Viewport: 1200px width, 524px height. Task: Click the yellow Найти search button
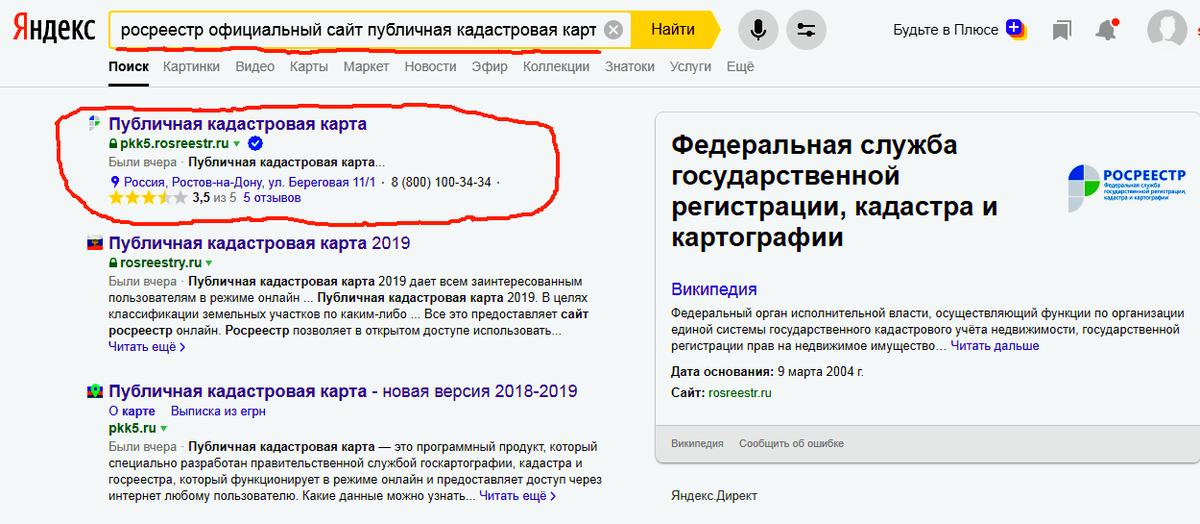(673, 30)
